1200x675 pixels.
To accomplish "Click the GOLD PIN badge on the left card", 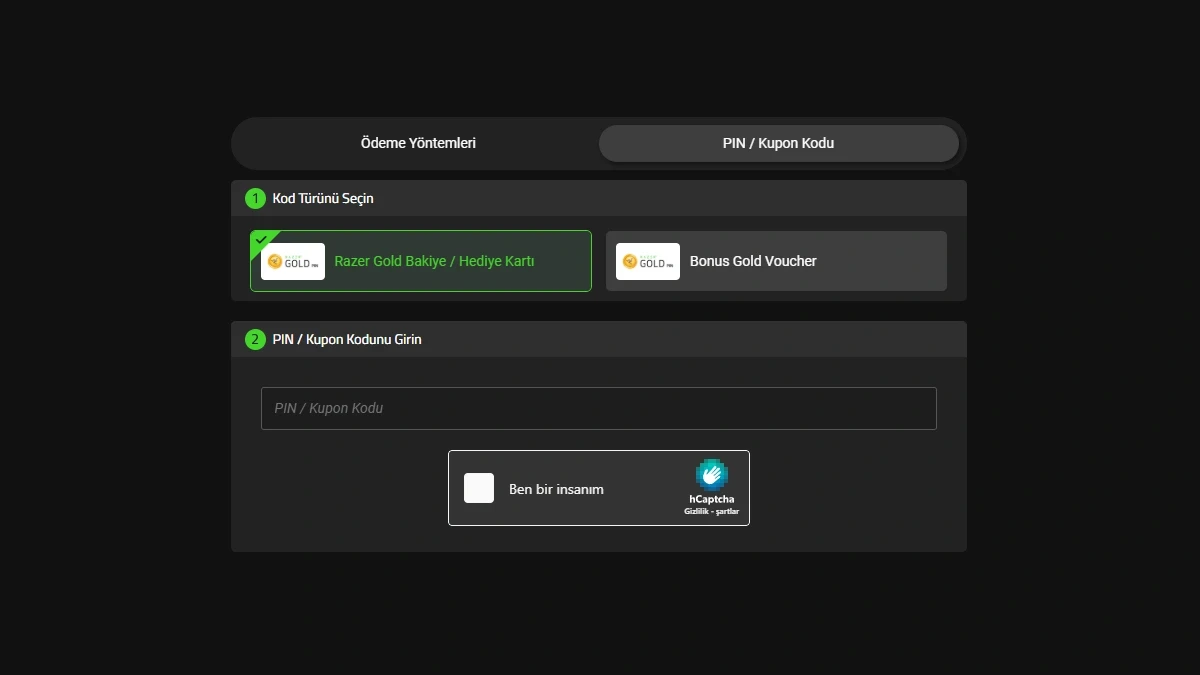I will click(292, 261).
